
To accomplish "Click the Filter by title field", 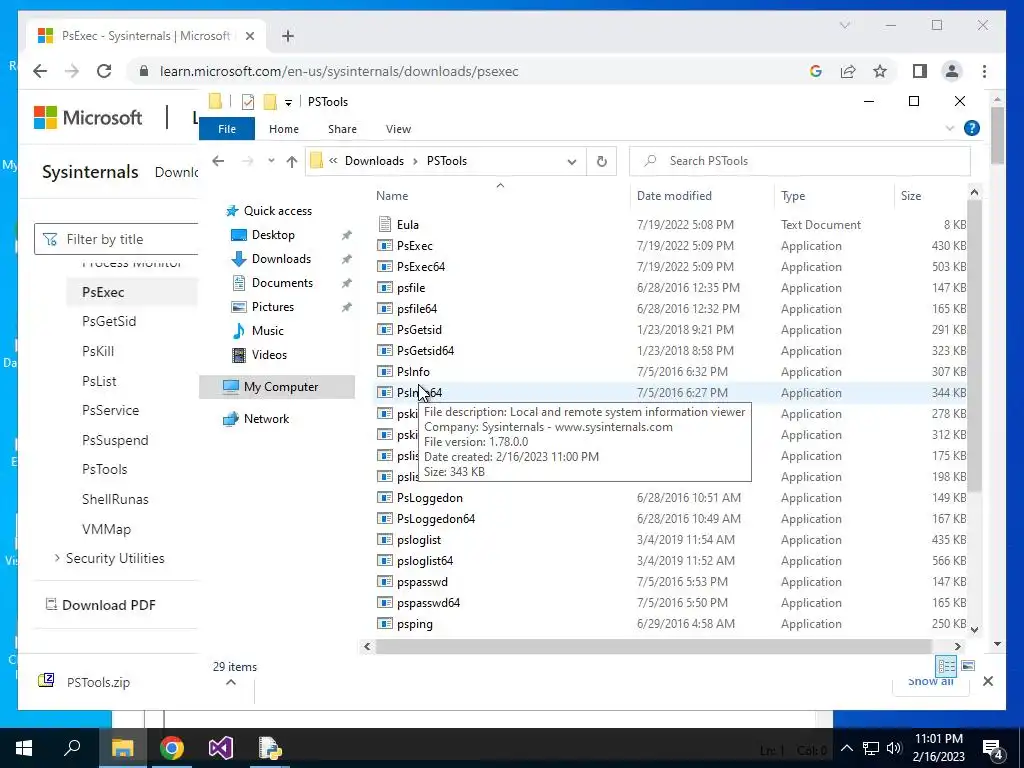I will click(116, 239).
